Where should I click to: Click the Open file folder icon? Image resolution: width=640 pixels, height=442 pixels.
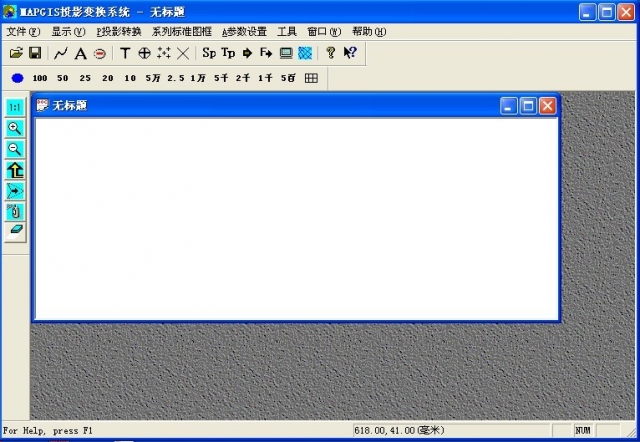tap(16, 52)
